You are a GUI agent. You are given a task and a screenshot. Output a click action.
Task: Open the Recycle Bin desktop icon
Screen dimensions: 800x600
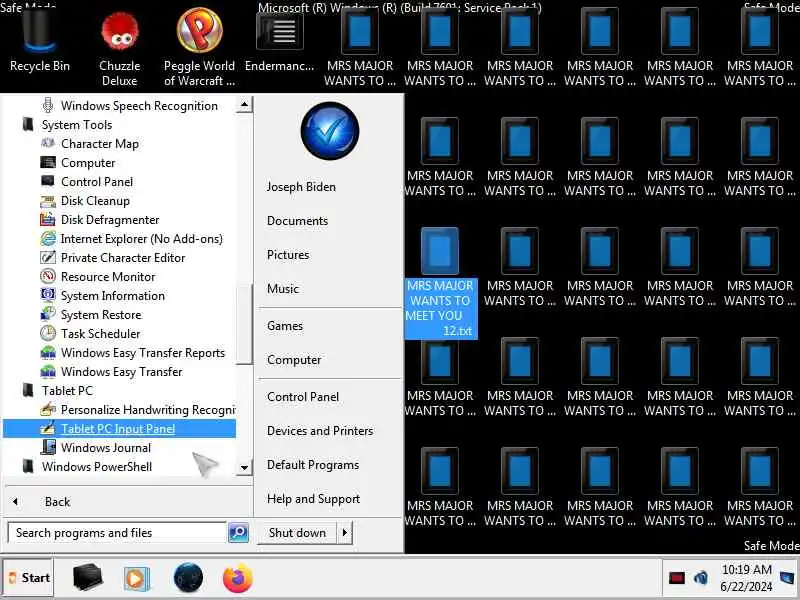pos(39,38)
